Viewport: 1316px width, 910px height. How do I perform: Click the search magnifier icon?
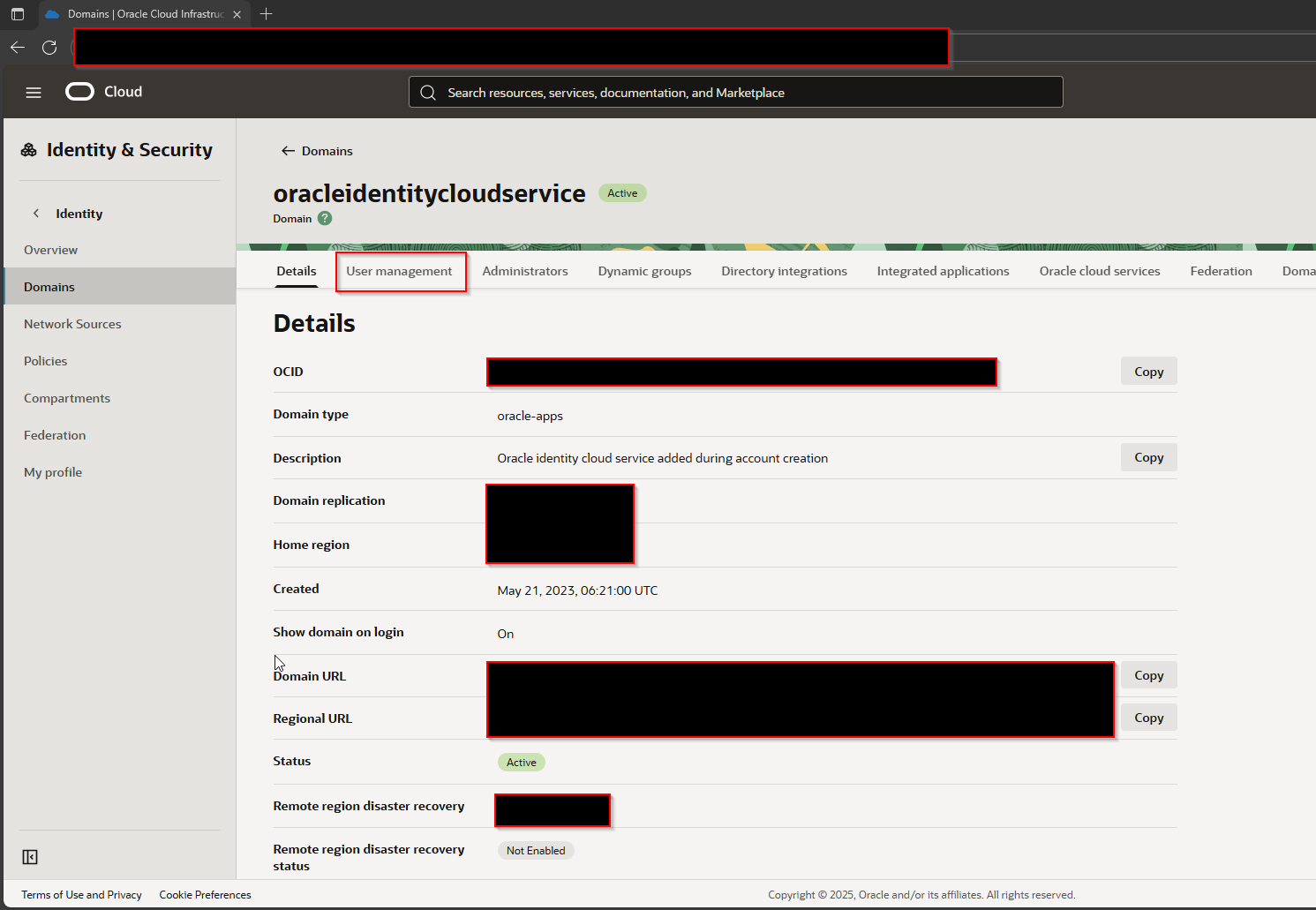point(428,92)
